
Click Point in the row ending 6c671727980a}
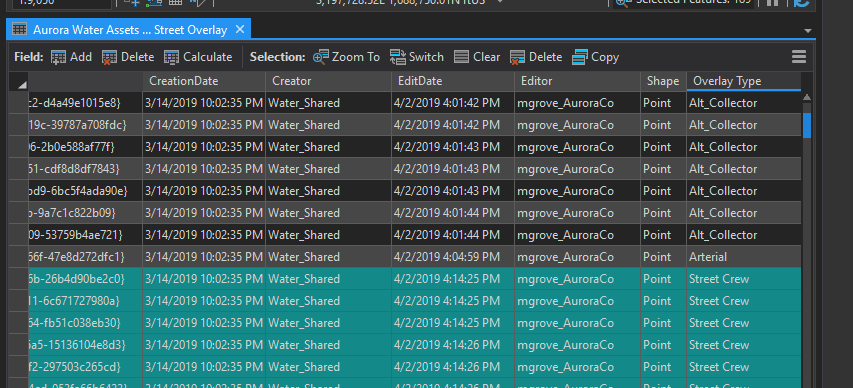click(663, 300)
